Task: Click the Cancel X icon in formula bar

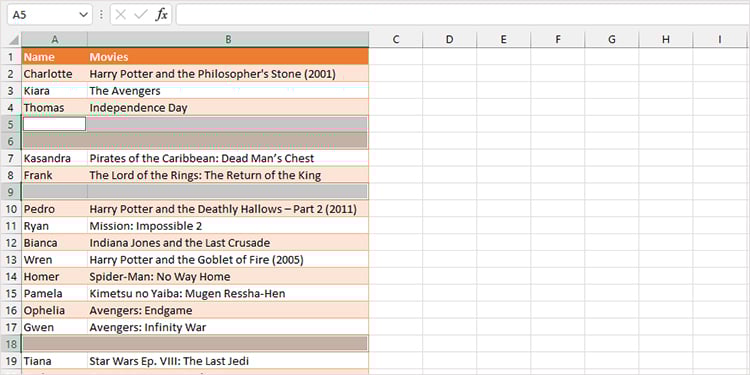Action: 121,15
